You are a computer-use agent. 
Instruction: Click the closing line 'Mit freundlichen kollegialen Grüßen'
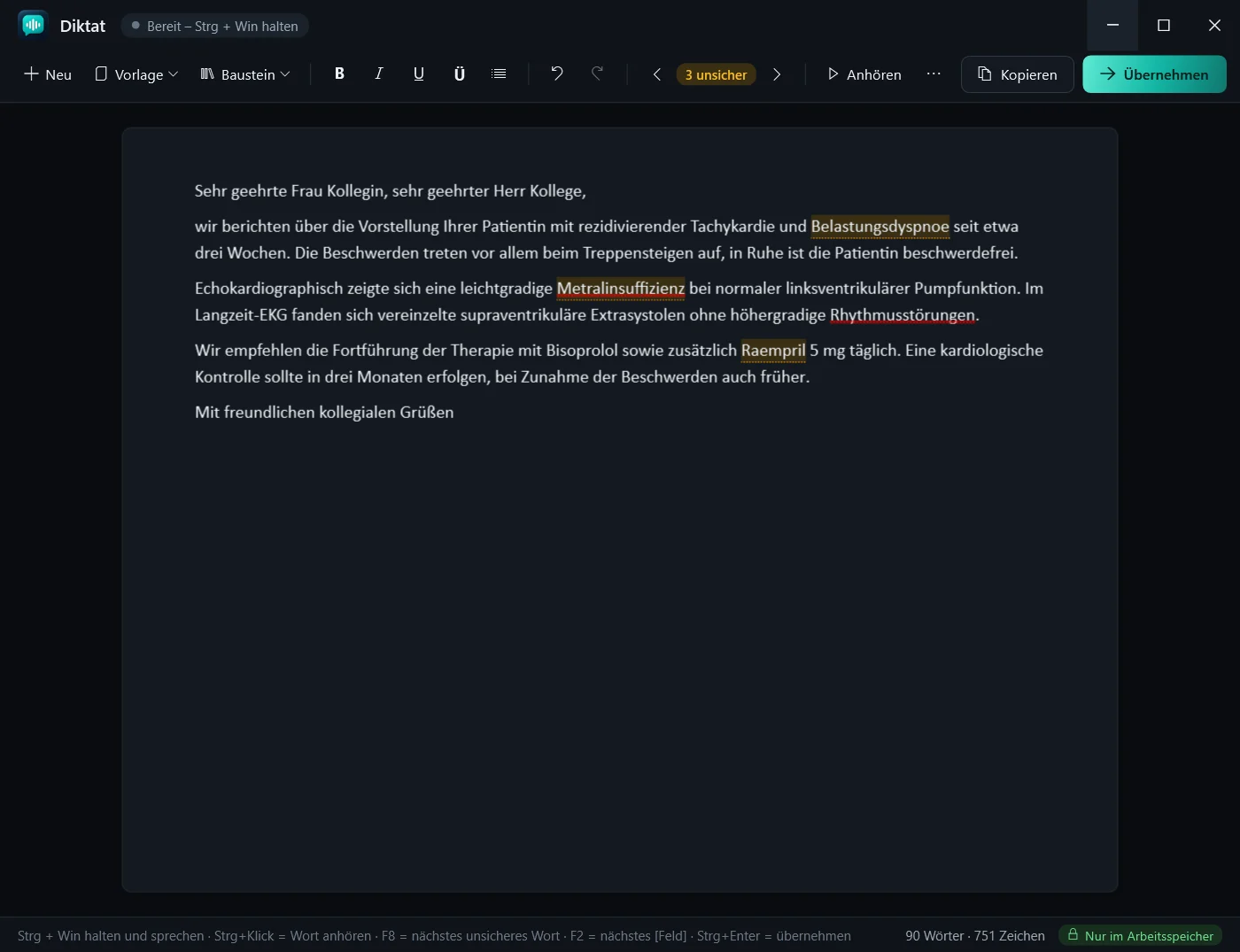click(324, 413)
